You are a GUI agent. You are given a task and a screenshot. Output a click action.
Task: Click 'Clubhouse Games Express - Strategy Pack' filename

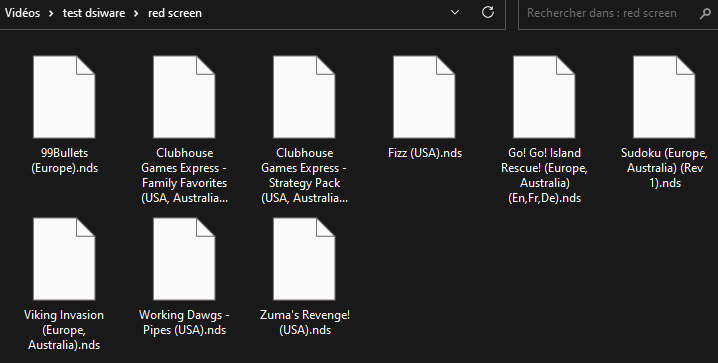coord(305,175)
